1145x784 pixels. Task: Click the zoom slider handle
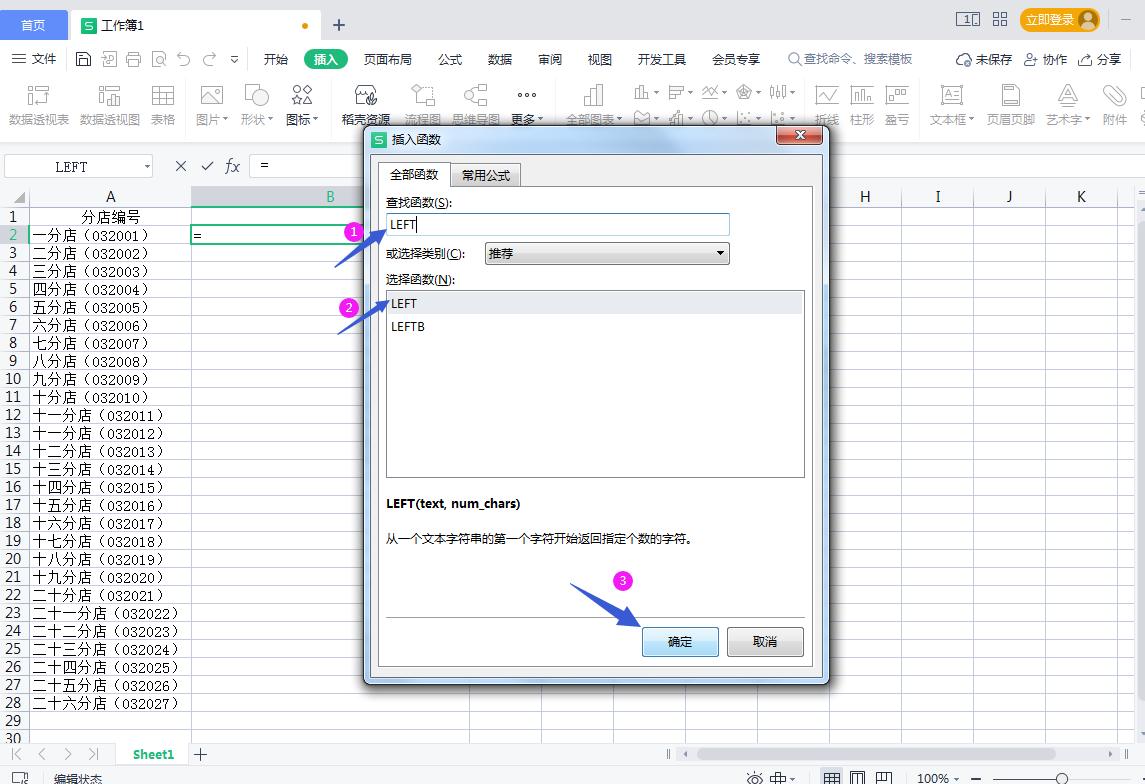point(1062,779)
